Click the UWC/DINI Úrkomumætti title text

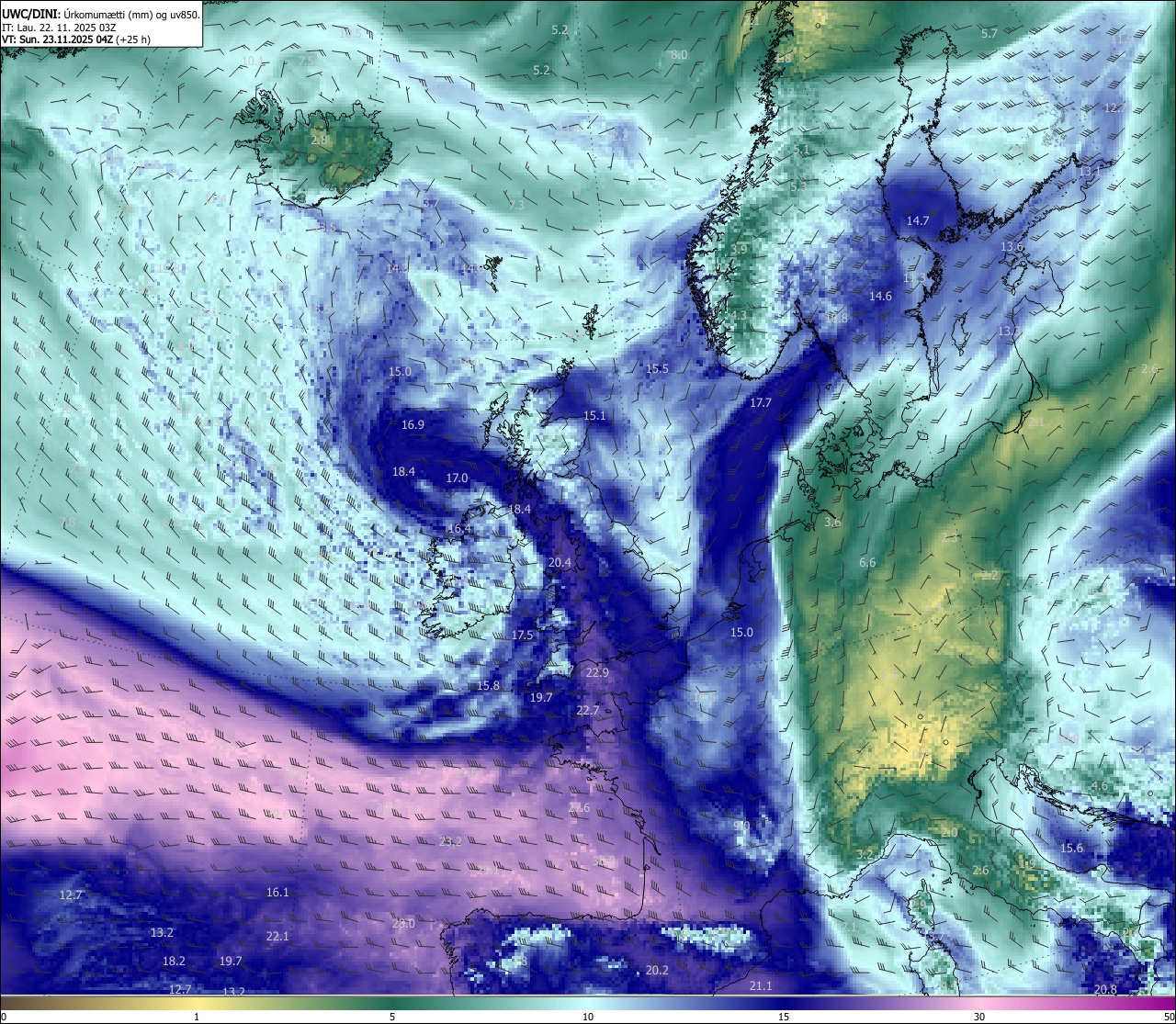coord(101,14)
